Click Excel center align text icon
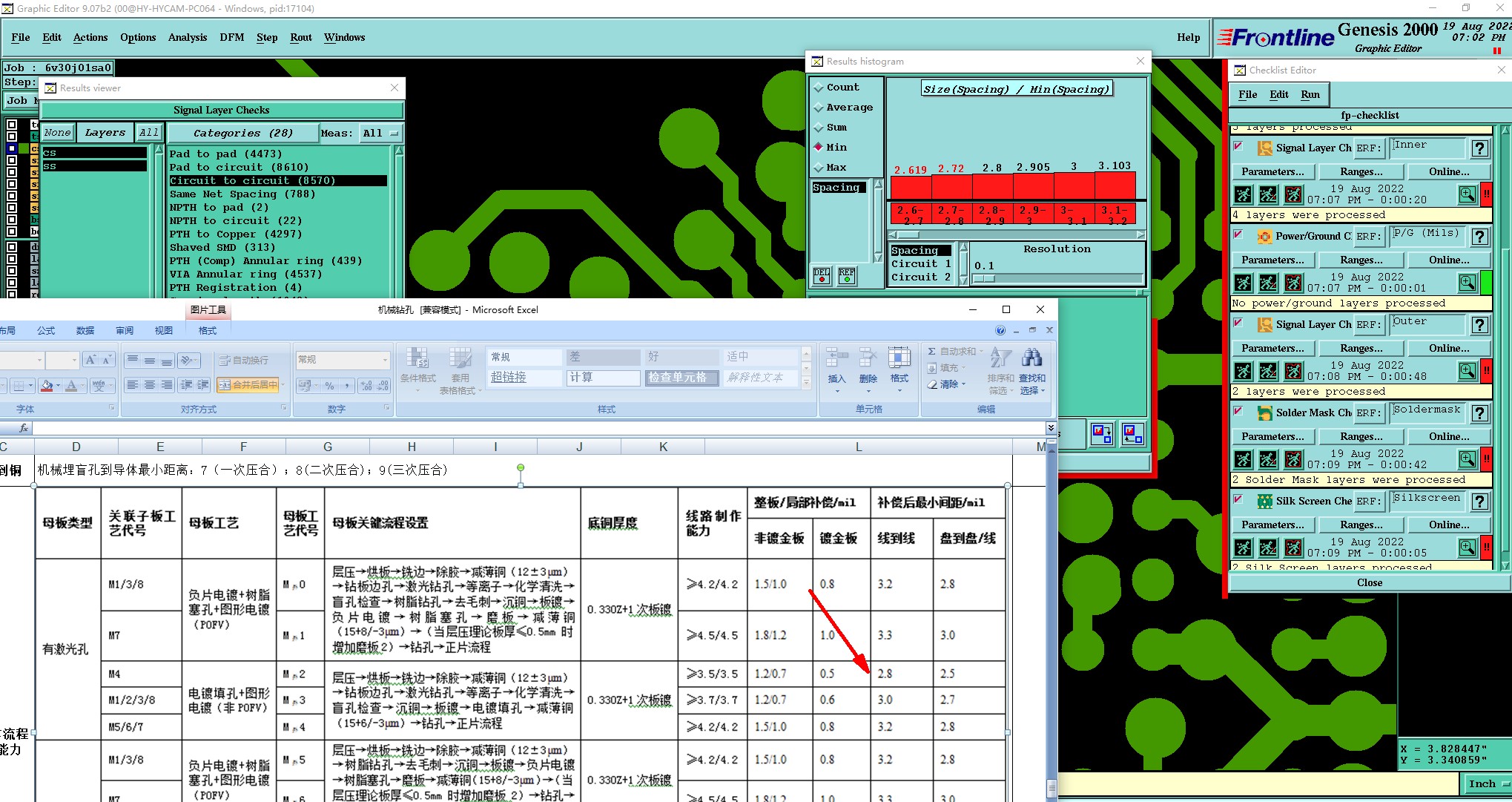Viewport: 1512px width, 802px height. tap(150, 385)
